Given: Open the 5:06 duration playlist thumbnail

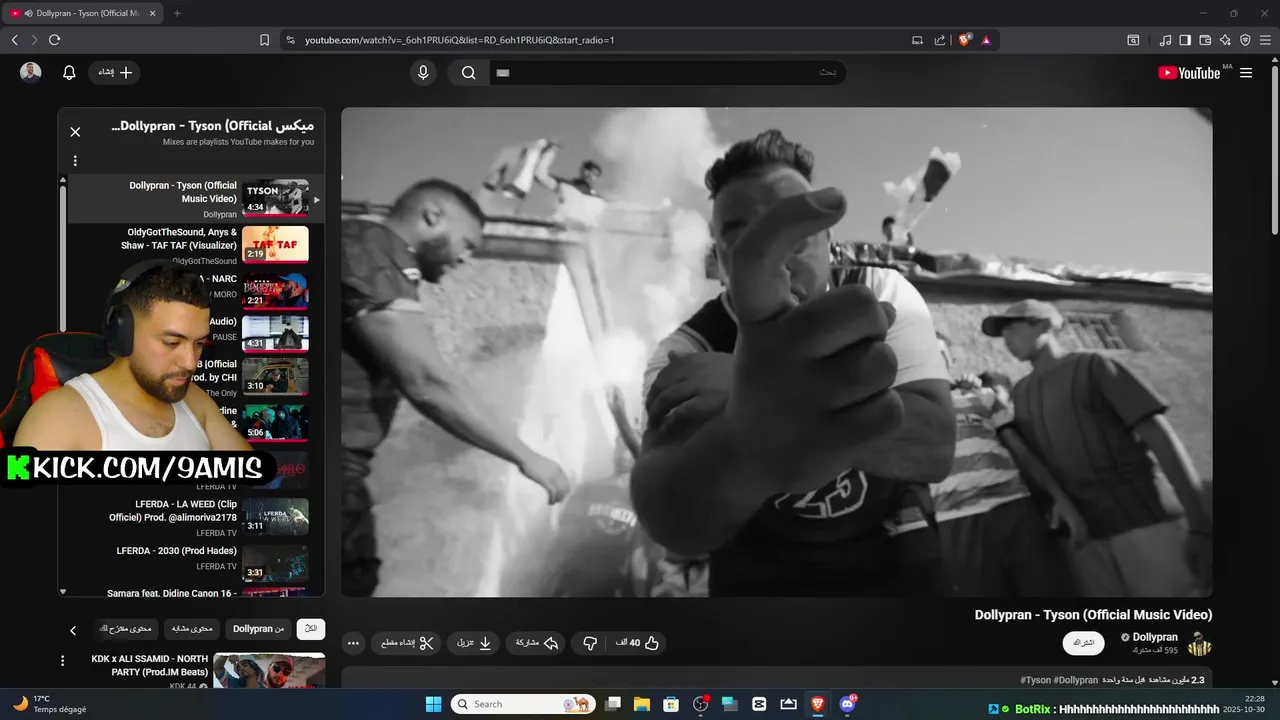Looking at the screenshot, I should coord(275,422).
